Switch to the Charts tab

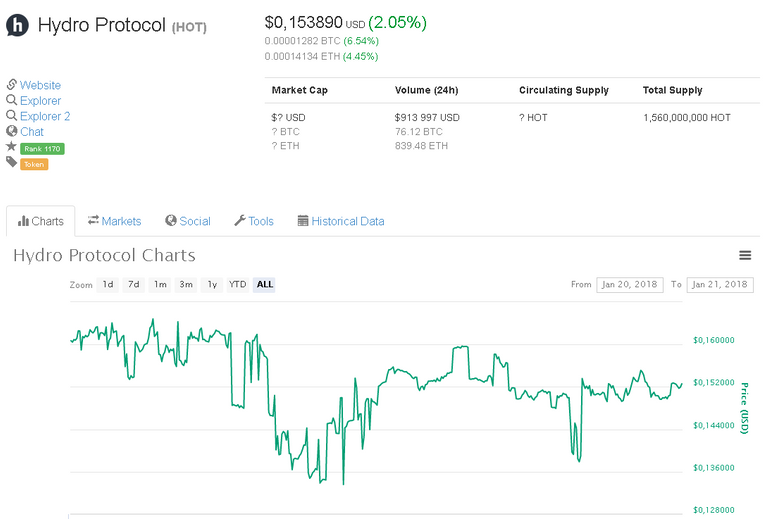point(41,221)
